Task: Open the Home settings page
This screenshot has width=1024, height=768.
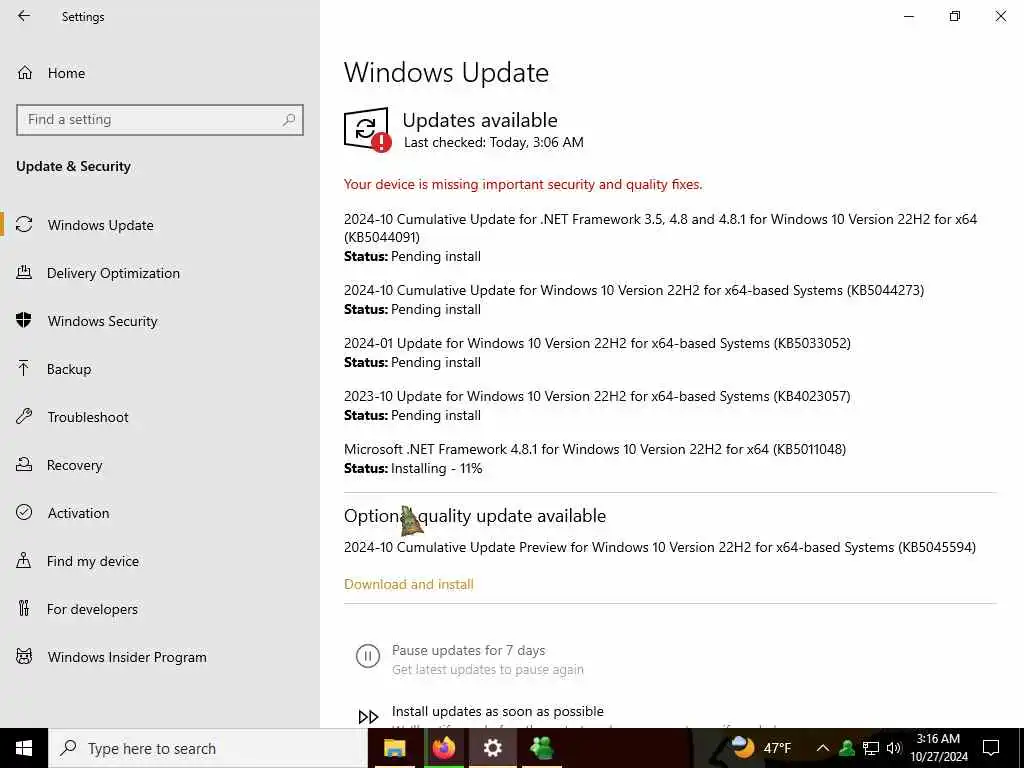Action: (x=66, y=73)
